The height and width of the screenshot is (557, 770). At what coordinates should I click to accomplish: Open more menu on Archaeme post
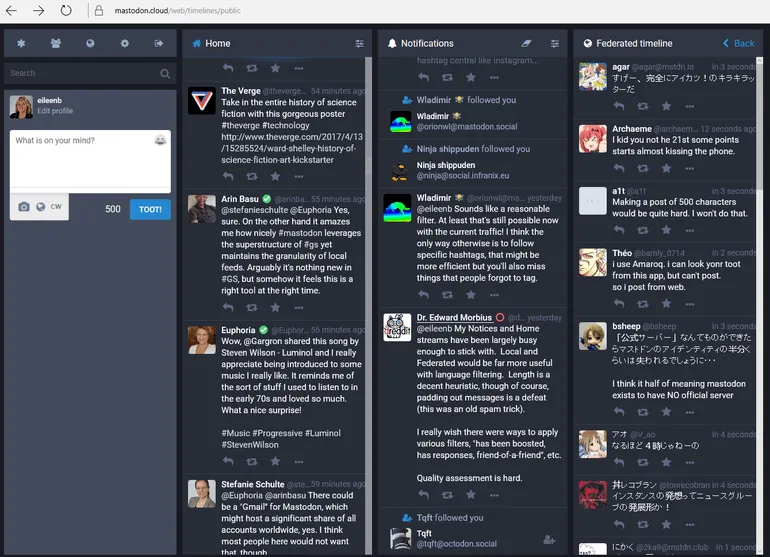coord(689,168)
